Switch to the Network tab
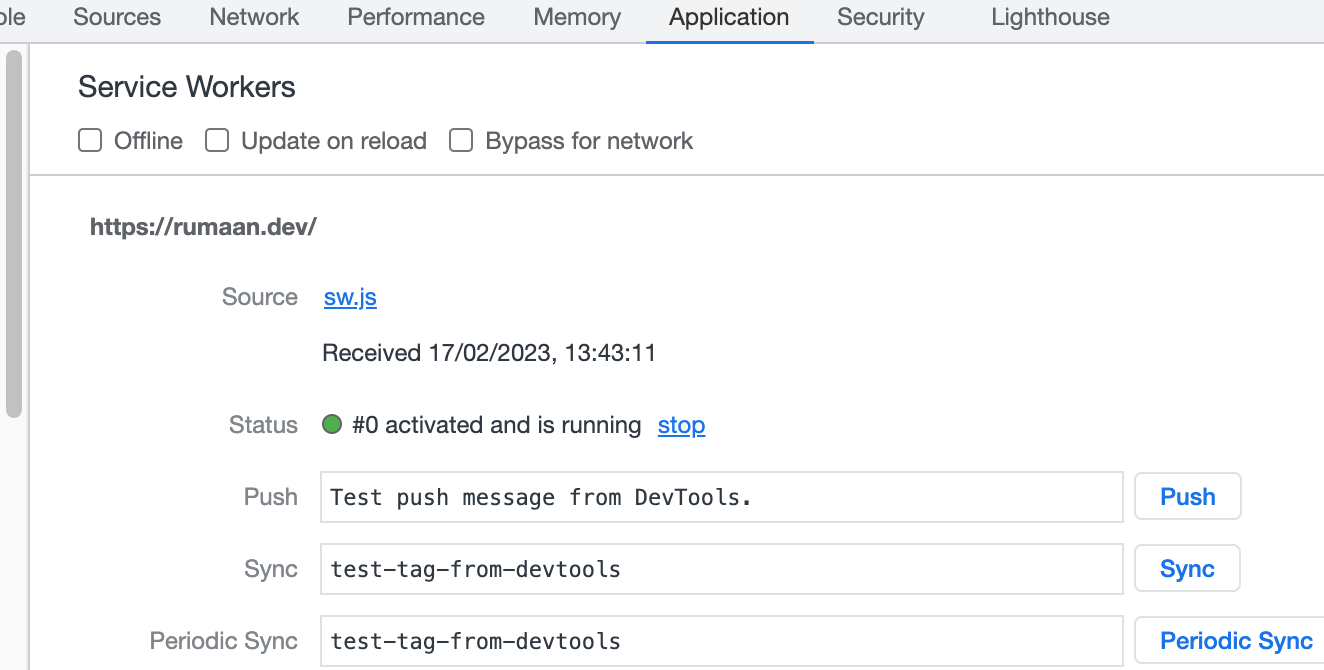This screenshot has height=670, width=1324. pyautogui.click(x=254, y=17)
